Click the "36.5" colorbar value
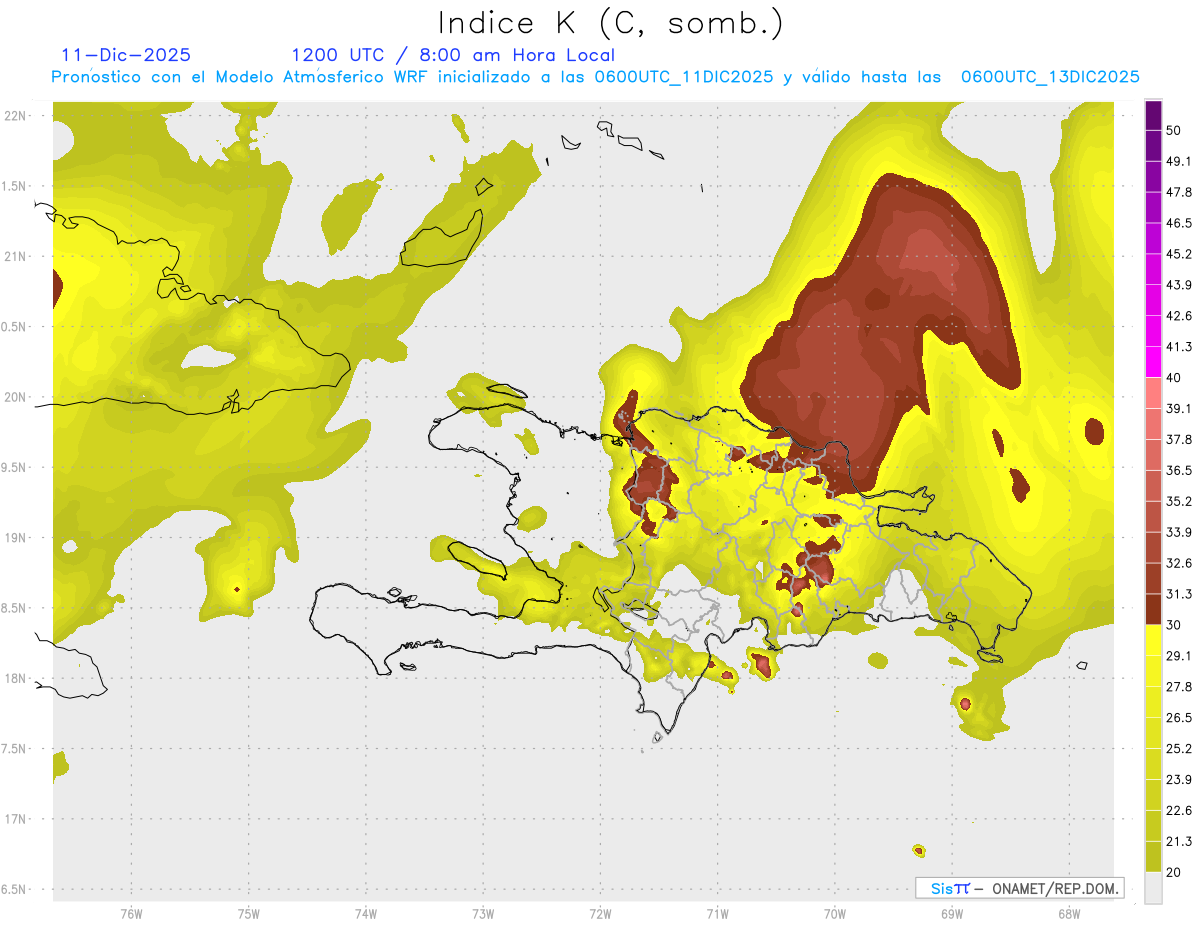Viewport: 1200px width, 927px height. click(1179, 470)
